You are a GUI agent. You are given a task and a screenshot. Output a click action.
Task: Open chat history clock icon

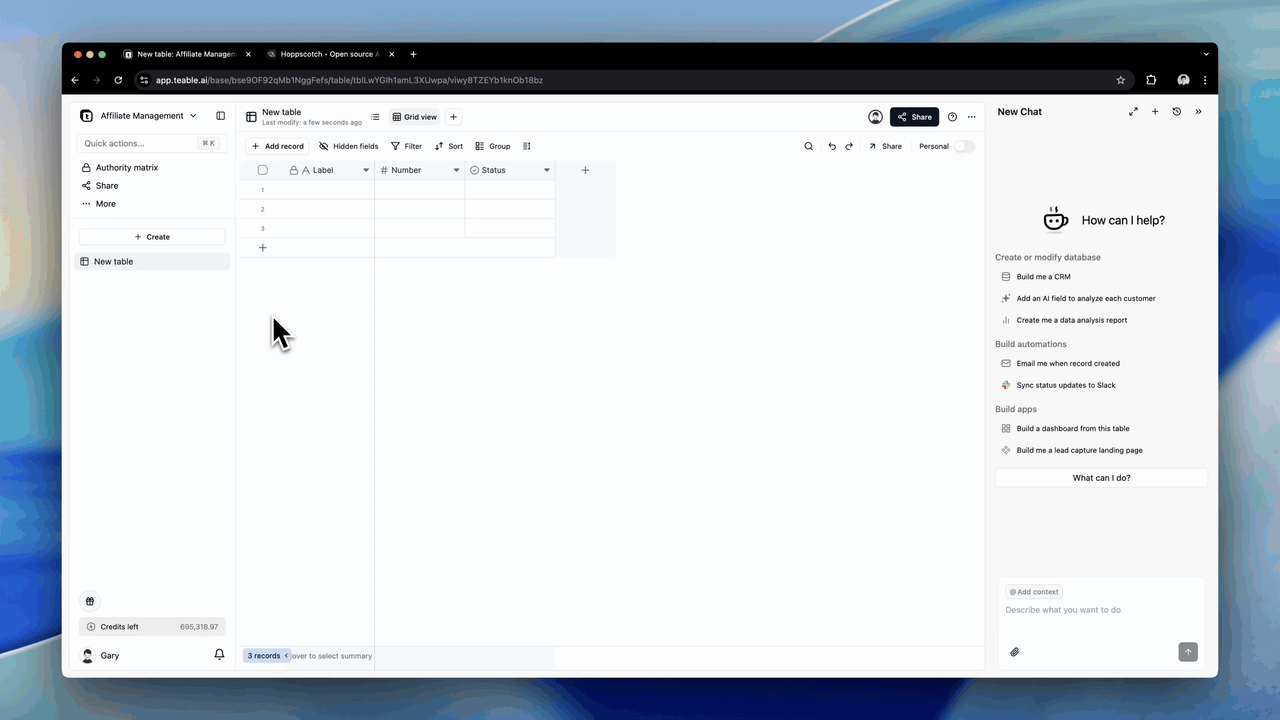point(1177,112)
